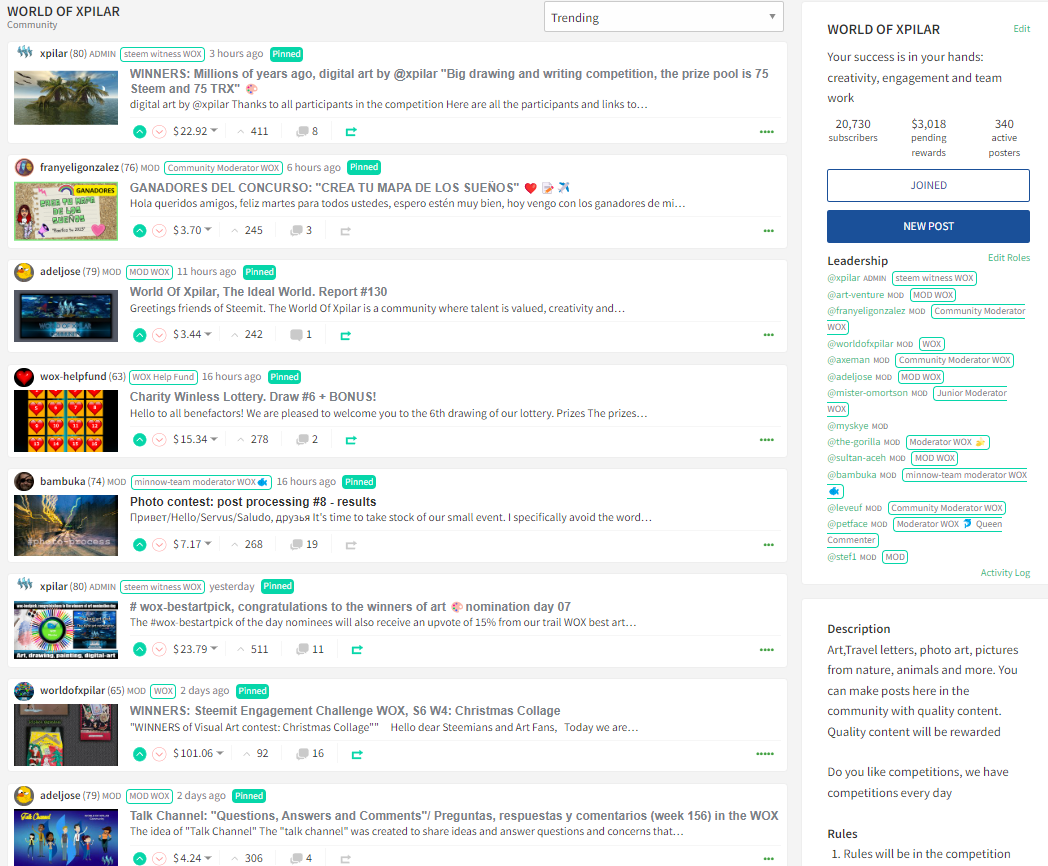Screen dimensions: 1048x866
Task: Open more options on Photo contest post
Action: [769, 545]
